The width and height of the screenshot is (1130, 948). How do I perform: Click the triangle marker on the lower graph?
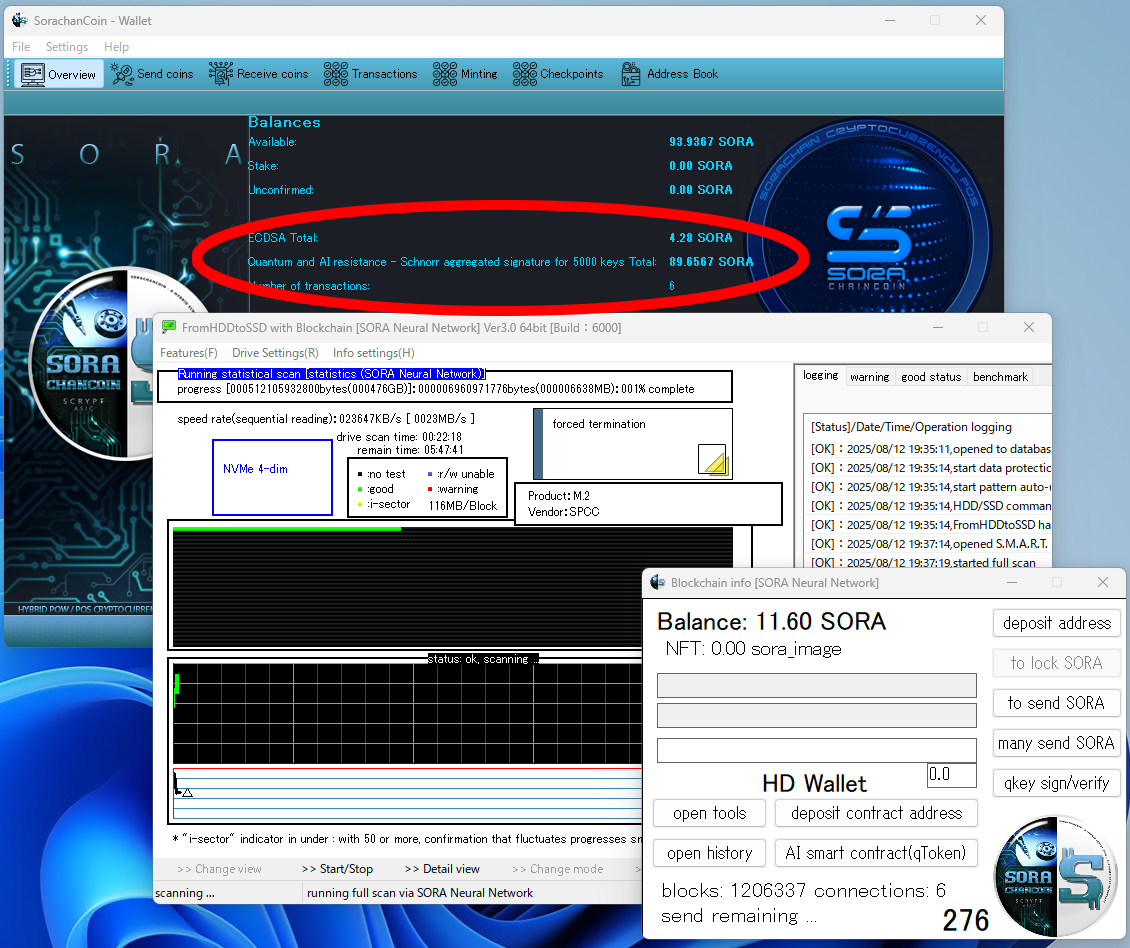[187, 792]
